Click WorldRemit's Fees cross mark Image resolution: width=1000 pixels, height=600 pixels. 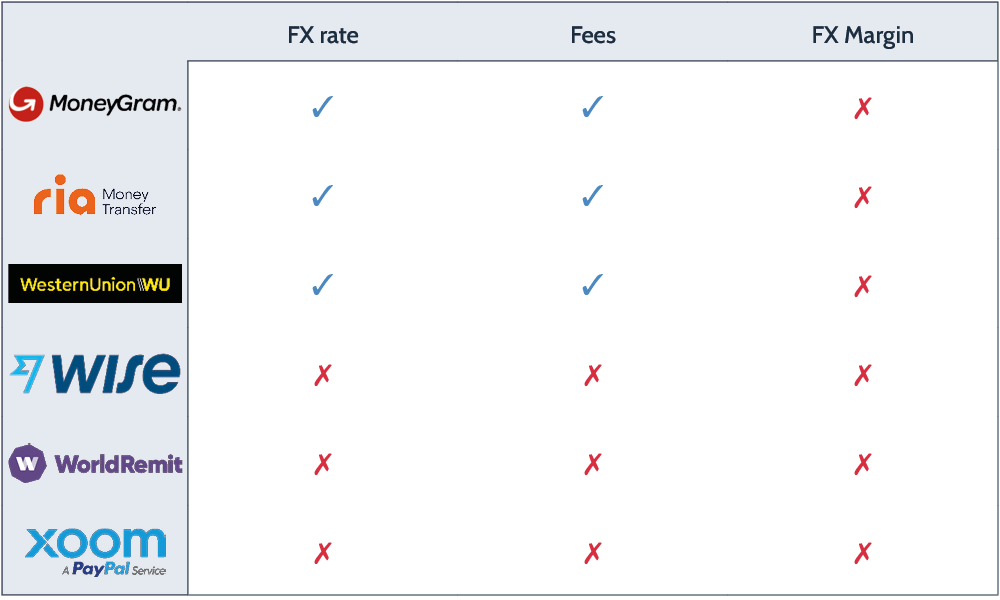(593, 465)
